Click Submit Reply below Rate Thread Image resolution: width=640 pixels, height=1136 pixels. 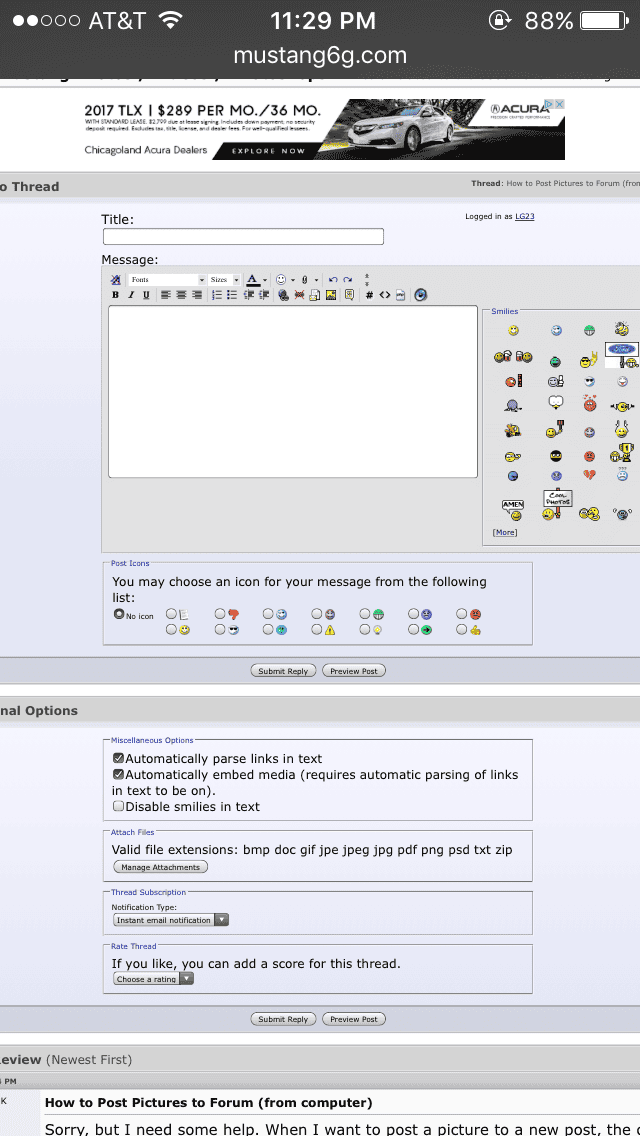click(x=283, y=1019)
